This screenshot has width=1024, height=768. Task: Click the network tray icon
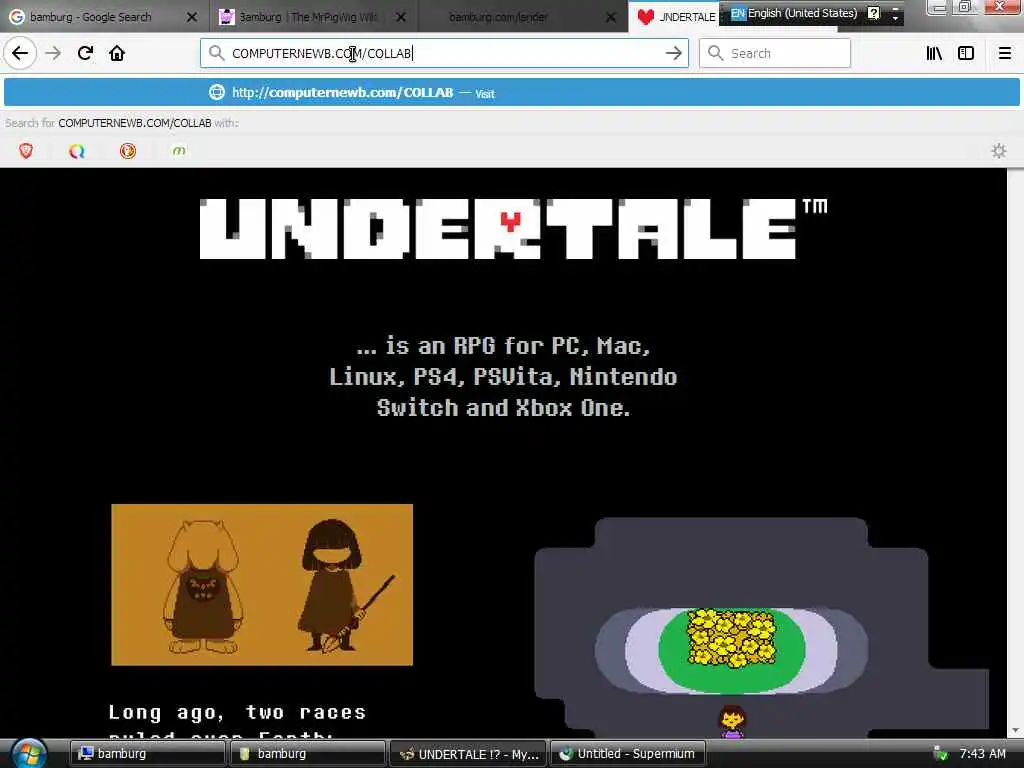pyautogui.click(x=940, y=754)
